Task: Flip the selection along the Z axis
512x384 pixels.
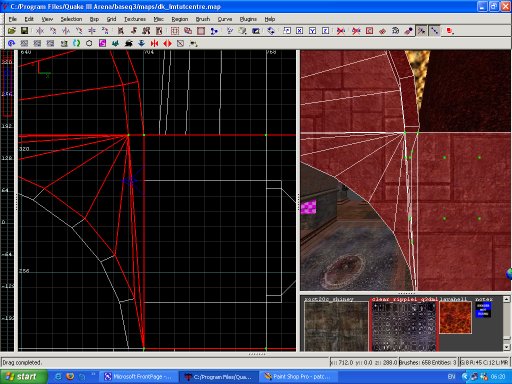Action: point(92,31)
